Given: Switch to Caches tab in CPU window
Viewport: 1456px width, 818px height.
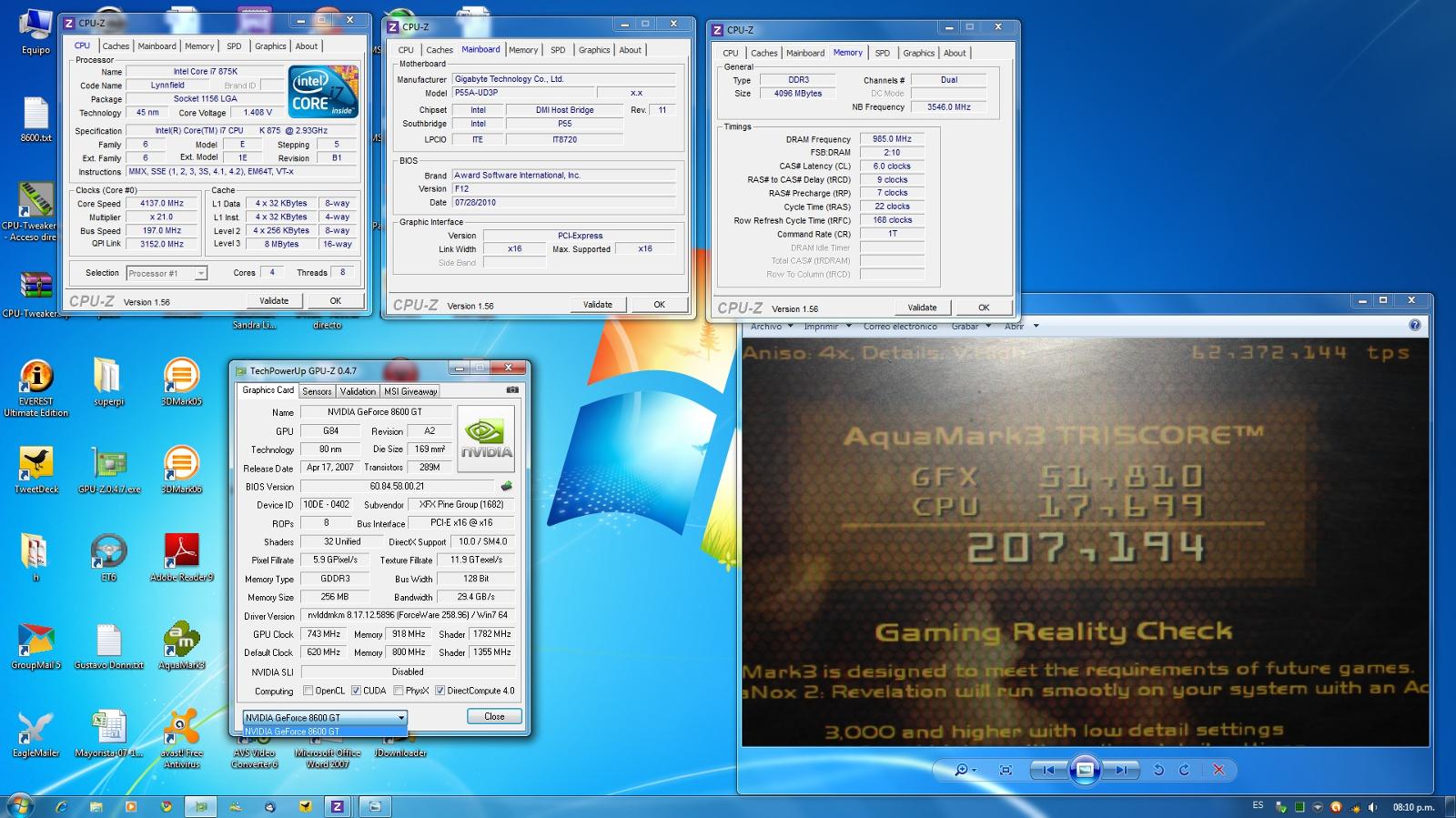Looking at the screenshot, I should [116, 46].
